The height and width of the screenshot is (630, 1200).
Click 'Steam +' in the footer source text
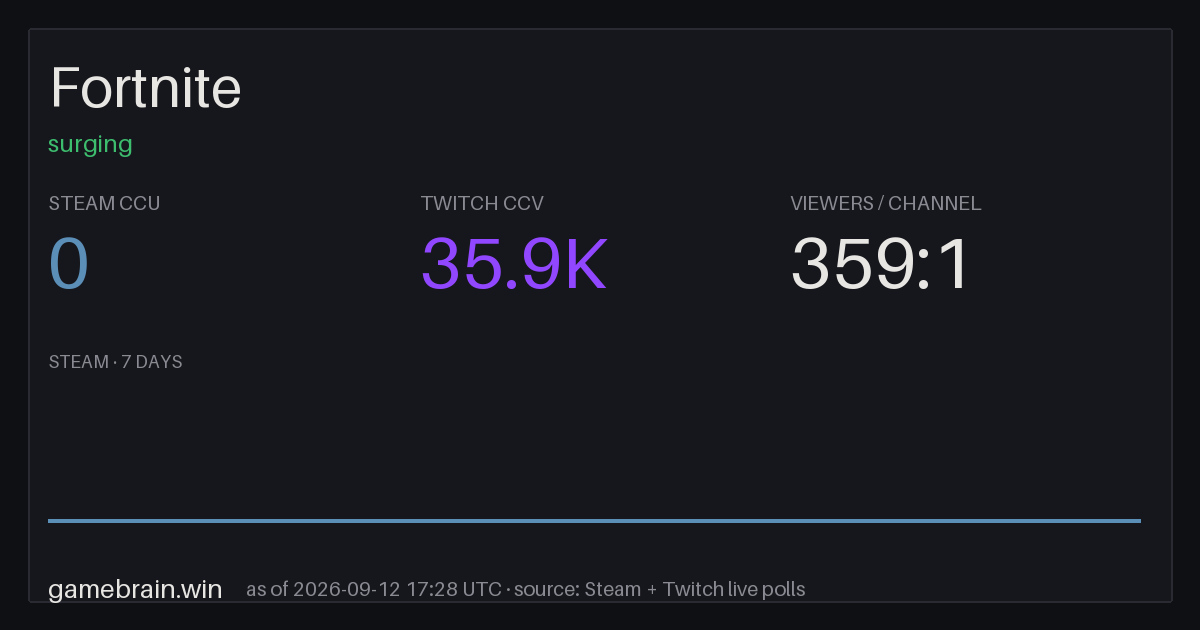click(x=621, y=589)
